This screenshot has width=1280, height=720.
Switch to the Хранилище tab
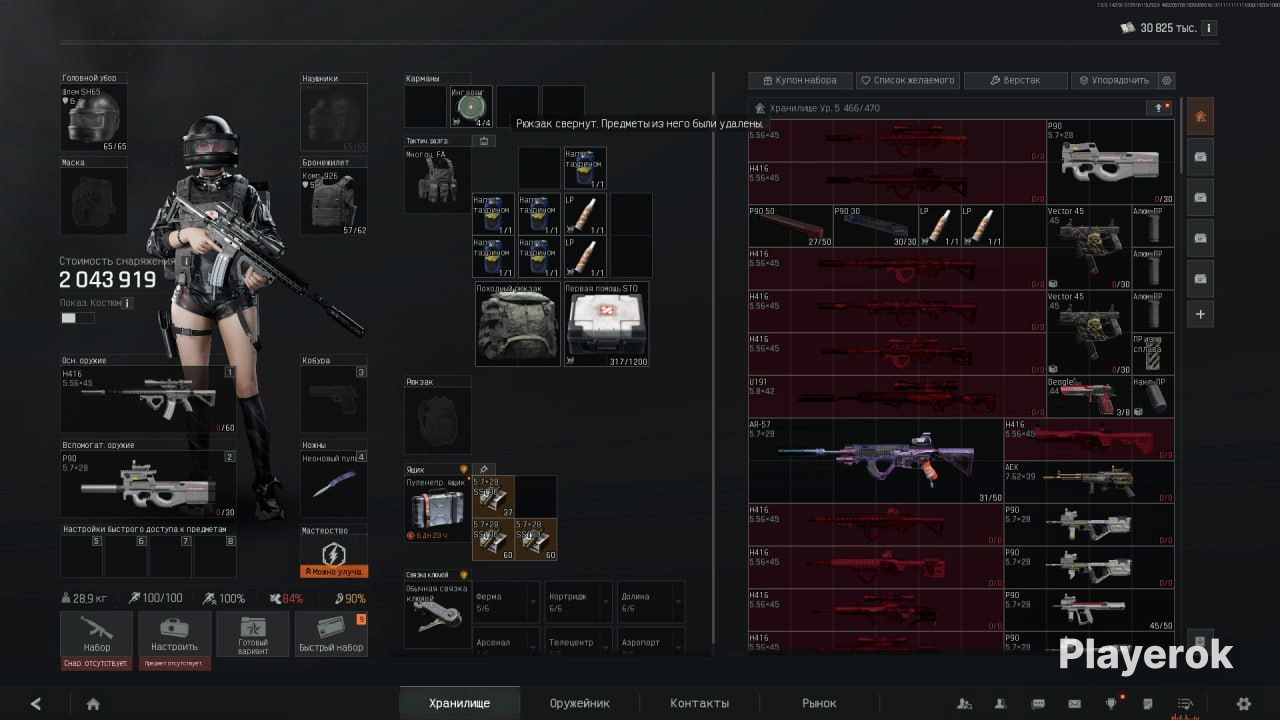[x=460, y=703]
